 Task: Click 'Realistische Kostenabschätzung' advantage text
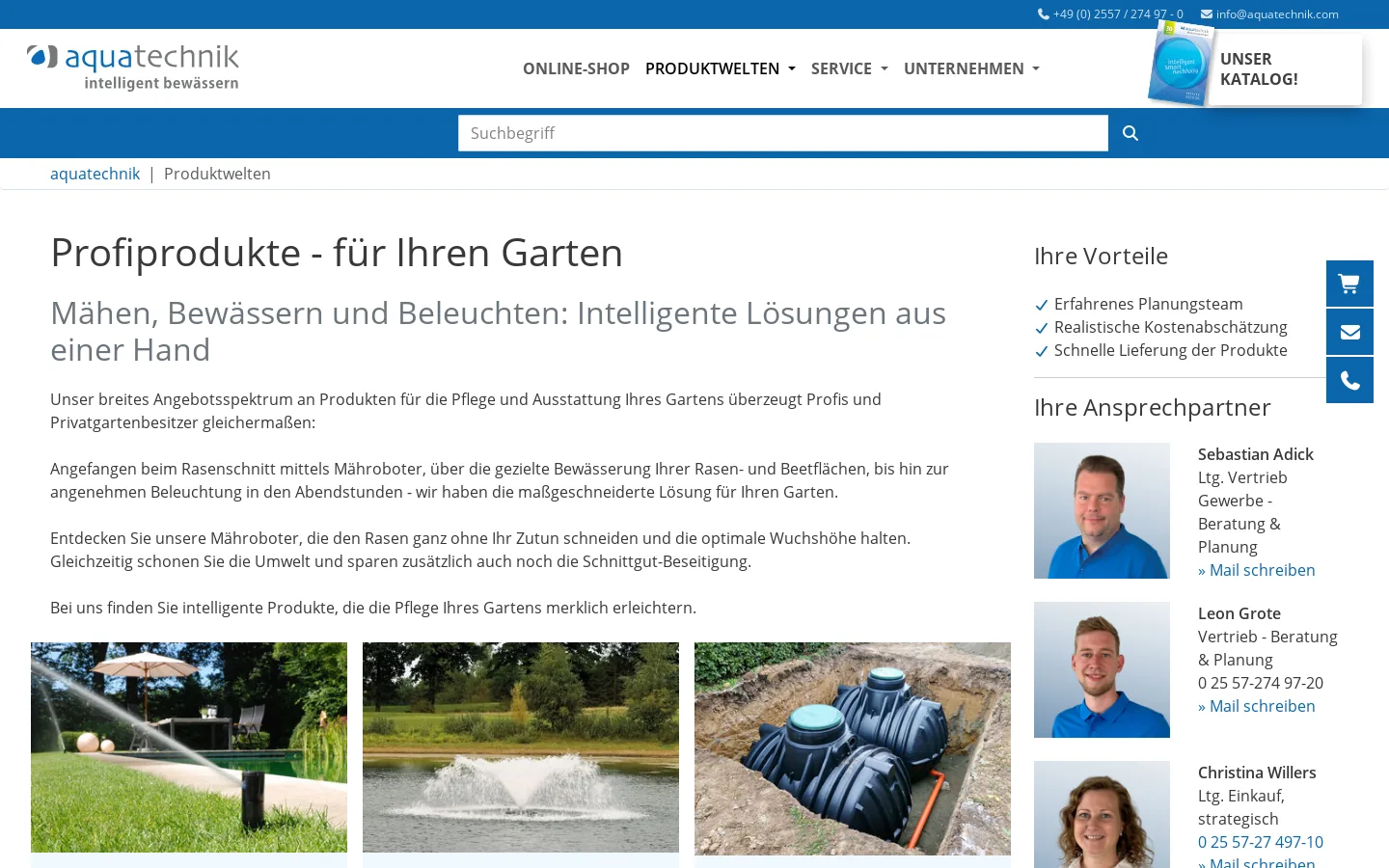(1171, 327)
